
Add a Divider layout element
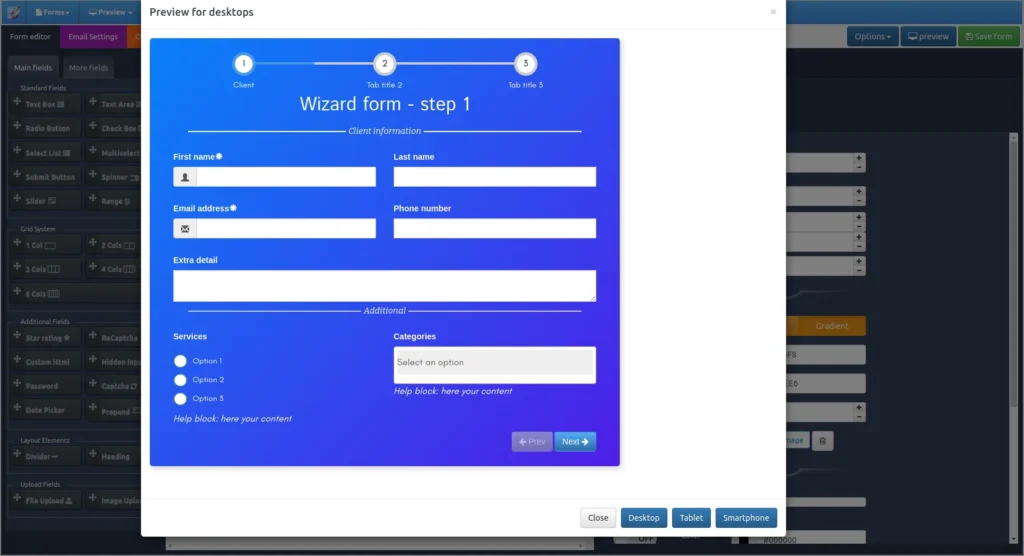click(45, 456)
